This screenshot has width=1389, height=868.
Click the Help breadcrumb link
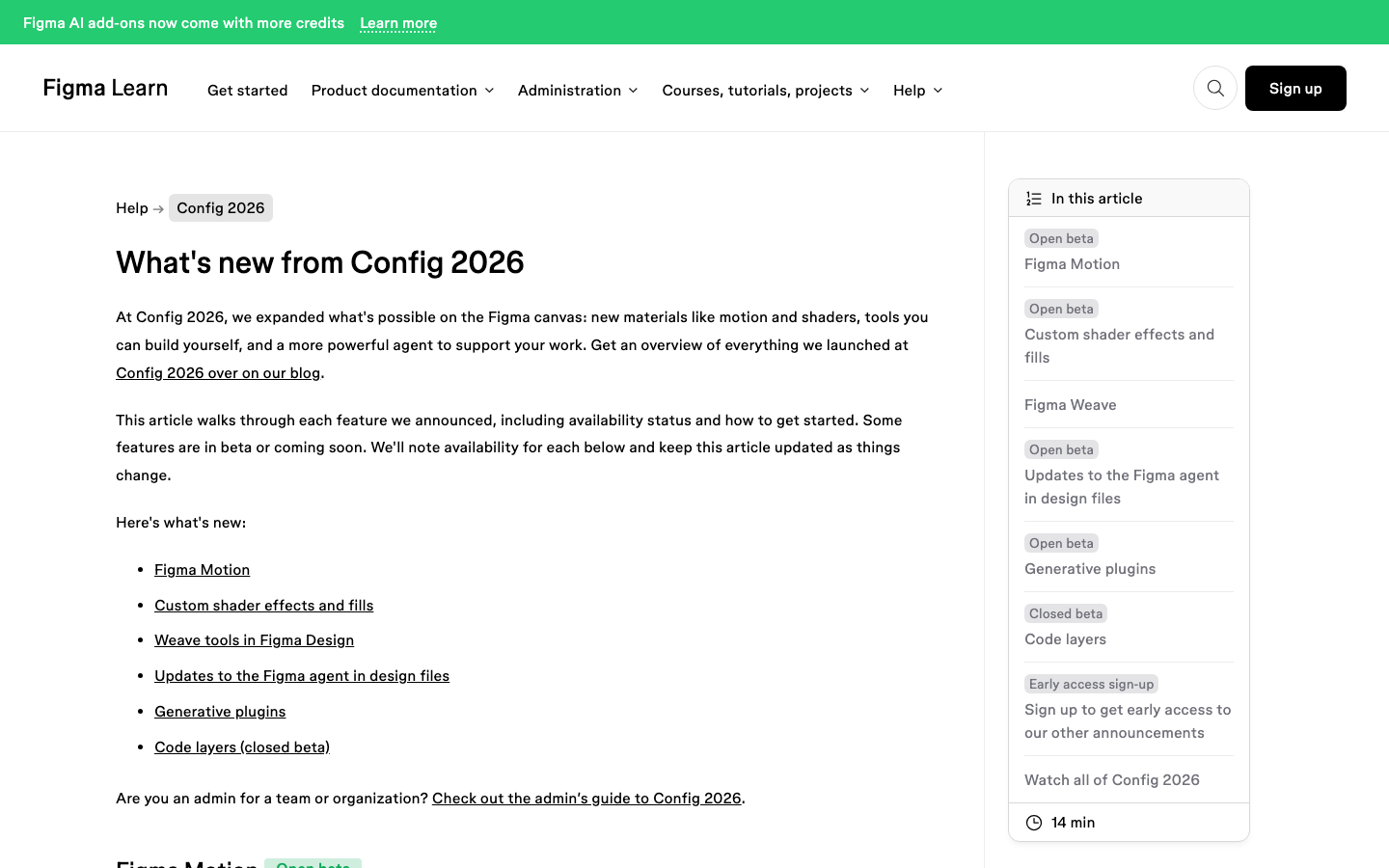pyautogui.click(x=132, y=207)
